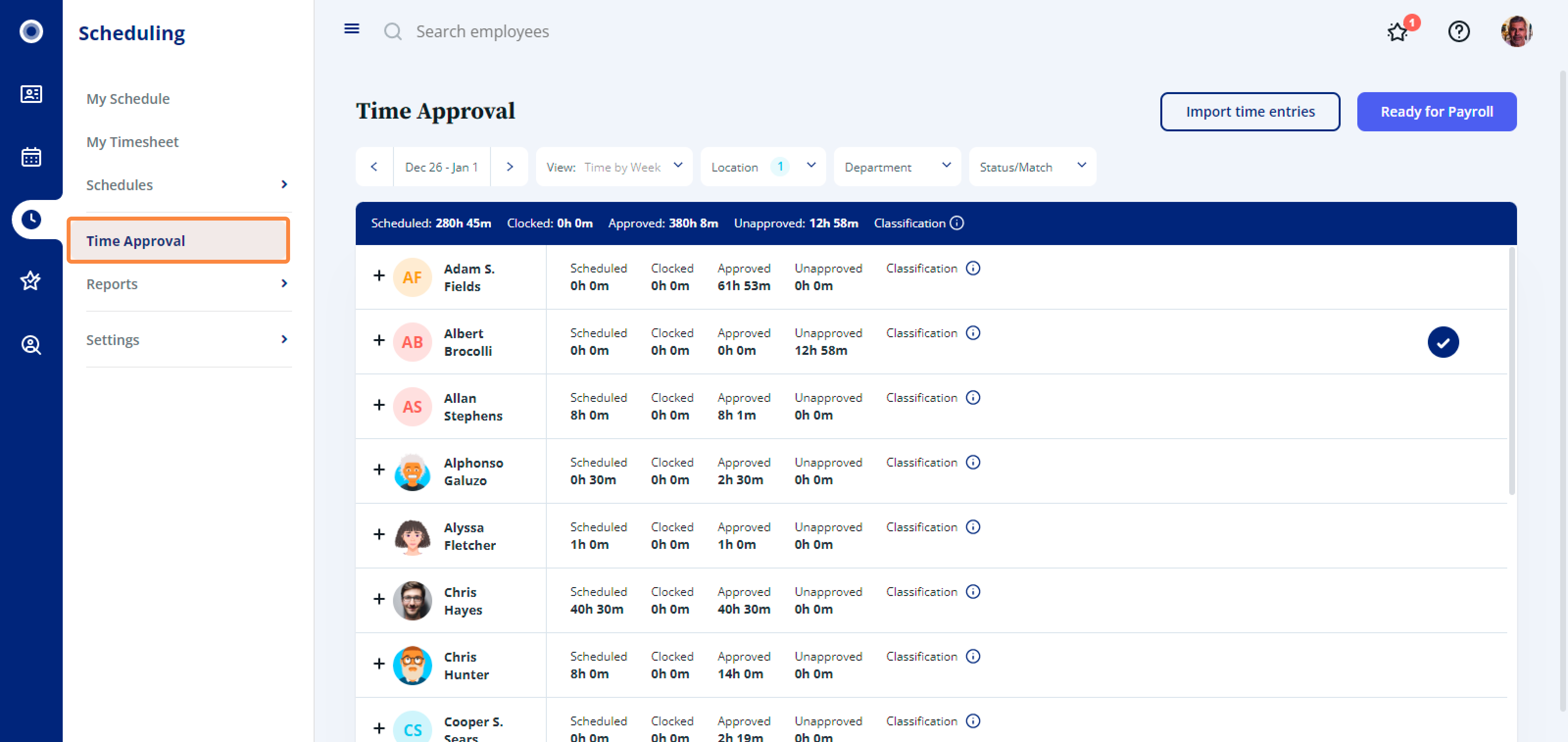Click Classification info icon for Alyssa Fletcher
Screen dimensions: 1568x742
click(973, 526)
